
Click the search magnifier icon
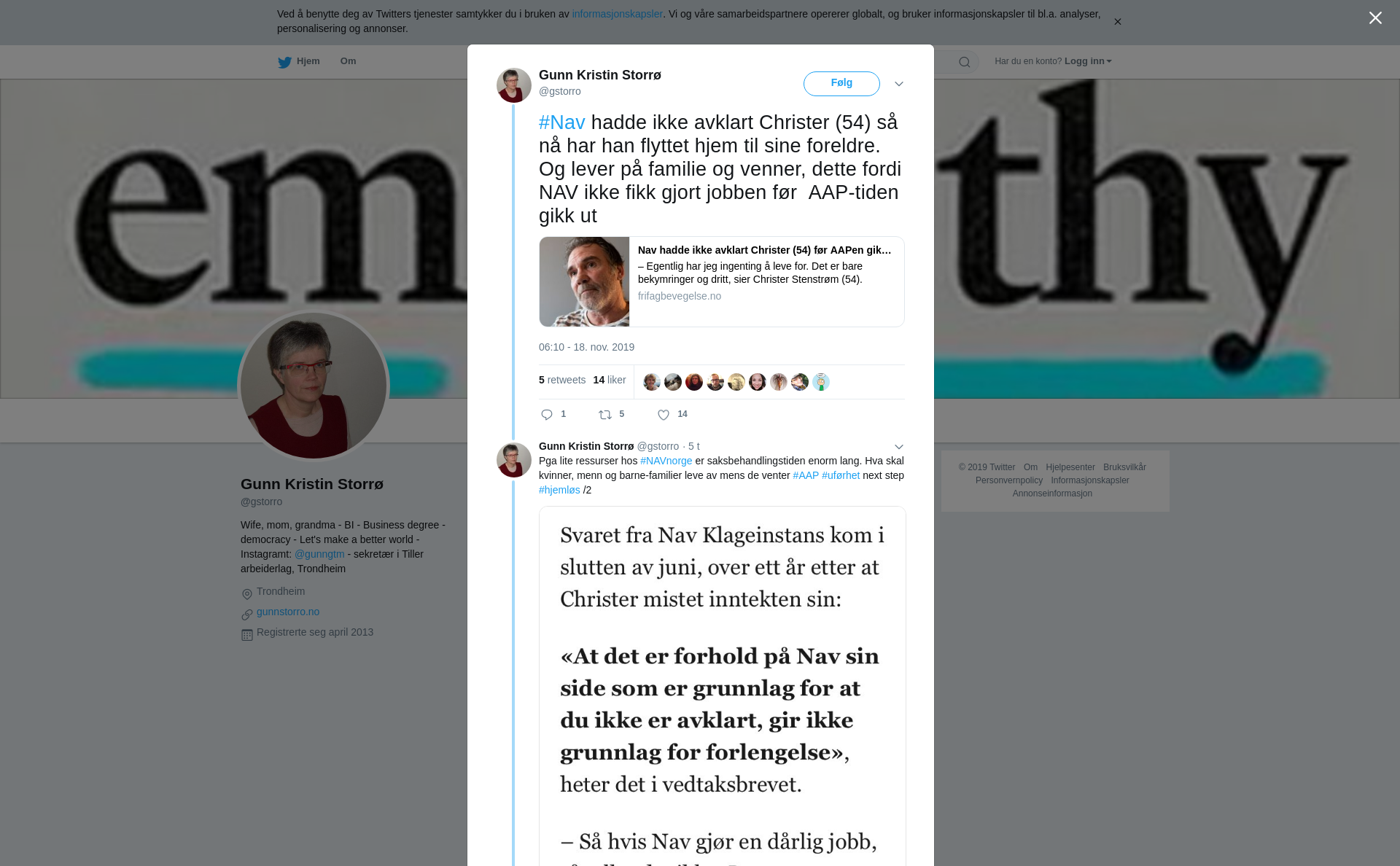click(965, 62)
